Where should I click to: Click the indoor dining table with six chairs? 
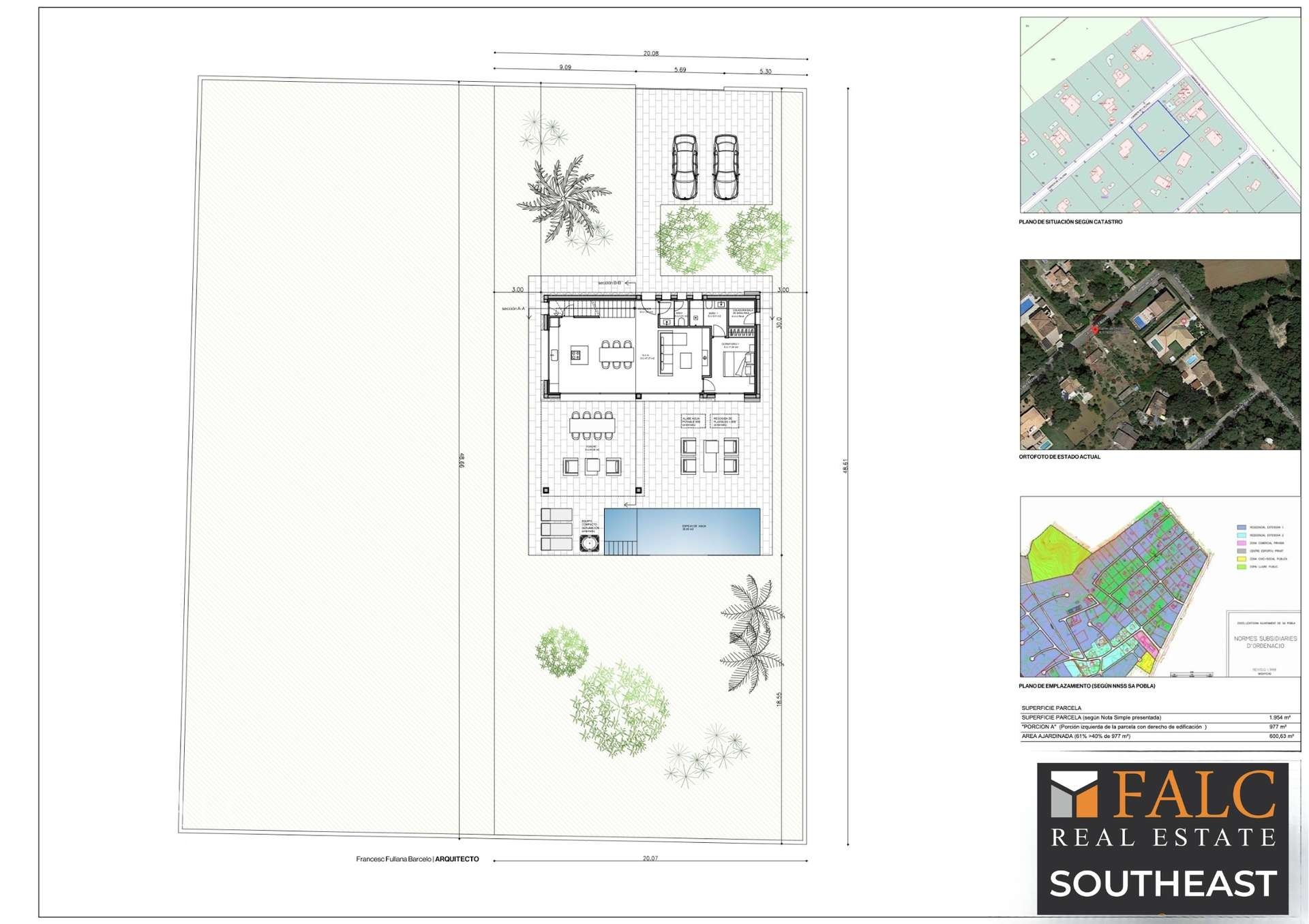pos(616,354)
